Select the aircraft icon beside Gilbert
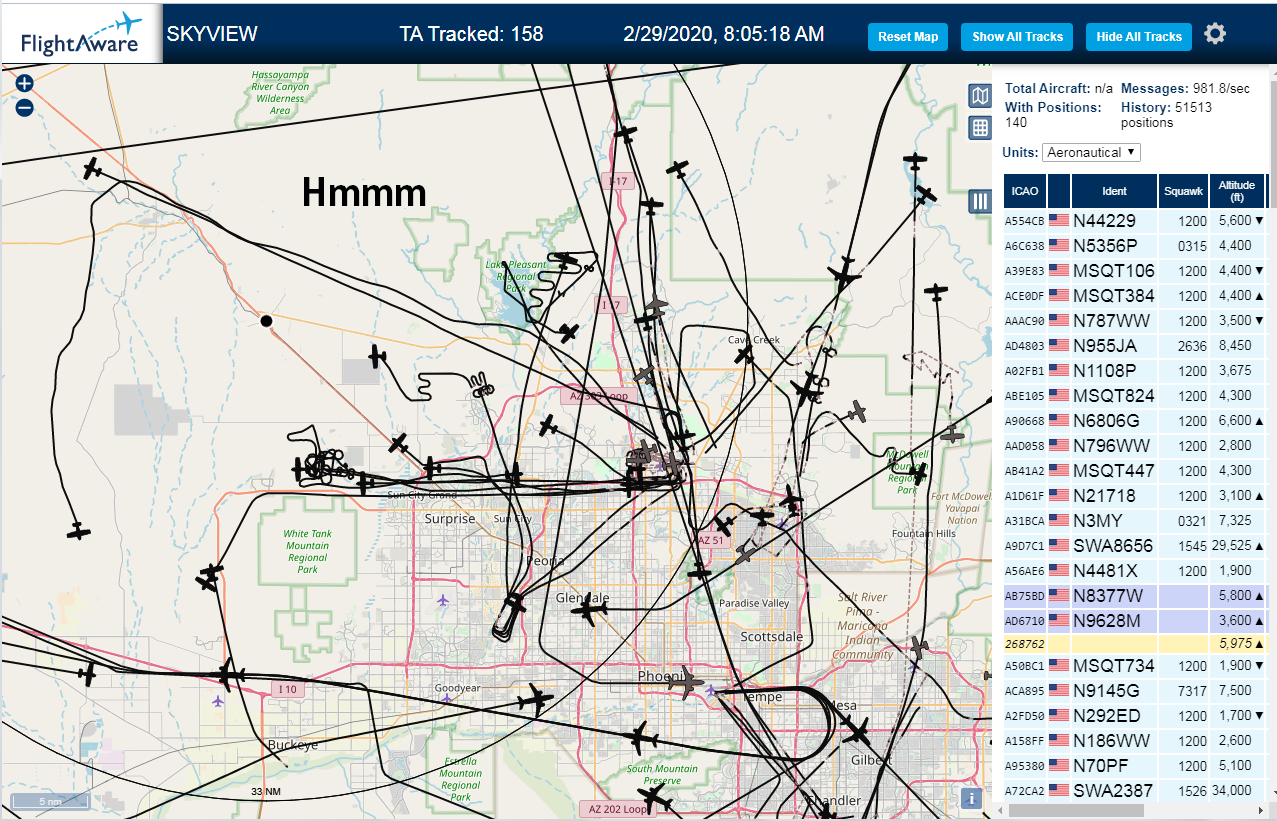Screen dimensions: 1277x821 [855, 733]
